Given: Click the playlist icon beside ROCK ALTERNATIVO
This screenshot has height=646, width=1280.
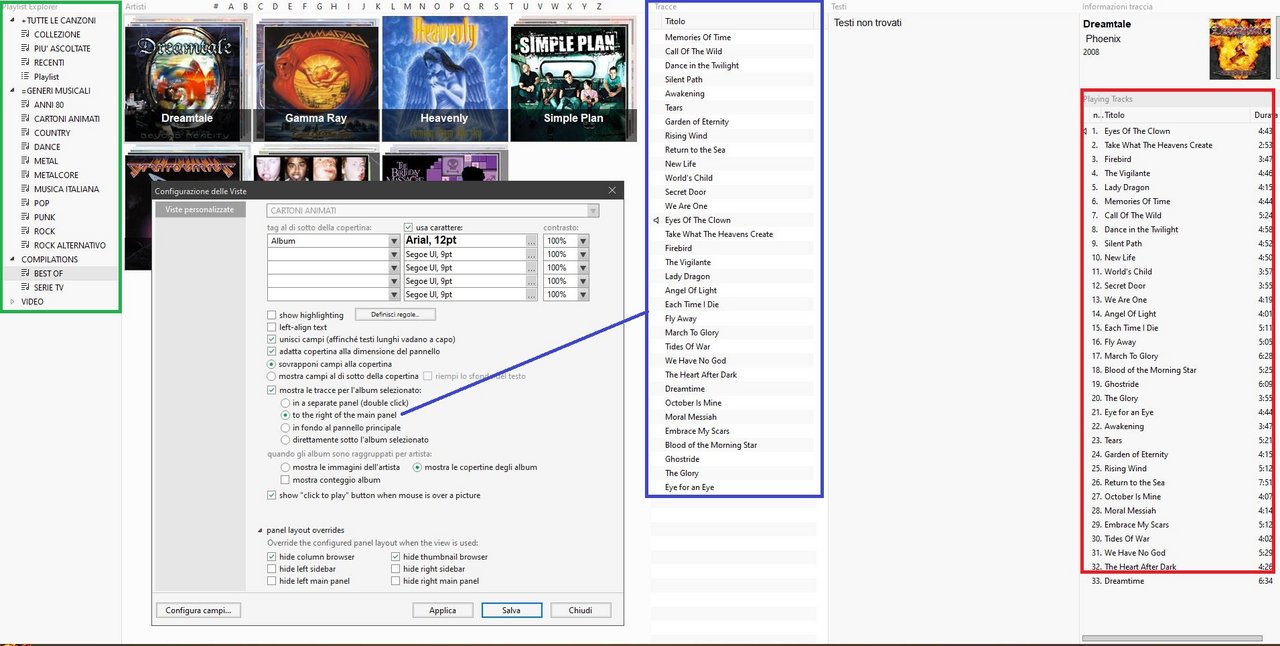Looking at the screenshot, I should click(25, 245).
